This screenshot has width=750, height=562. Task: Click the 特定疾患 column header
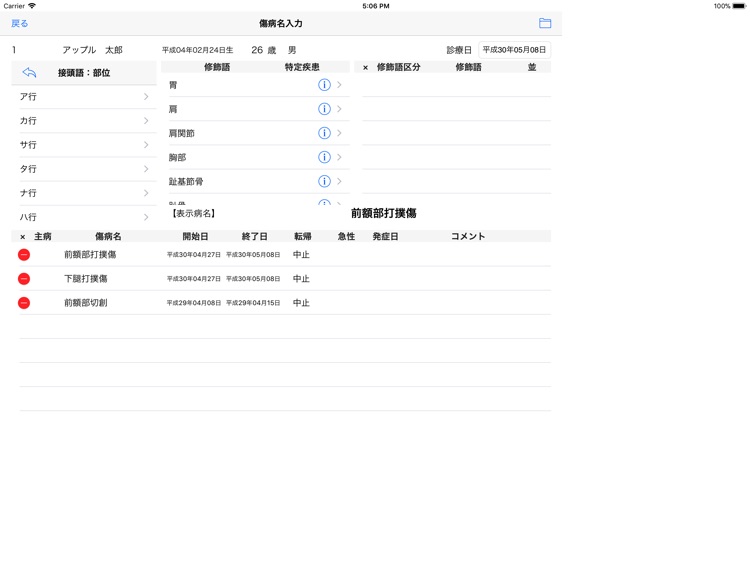click(302, 67)
